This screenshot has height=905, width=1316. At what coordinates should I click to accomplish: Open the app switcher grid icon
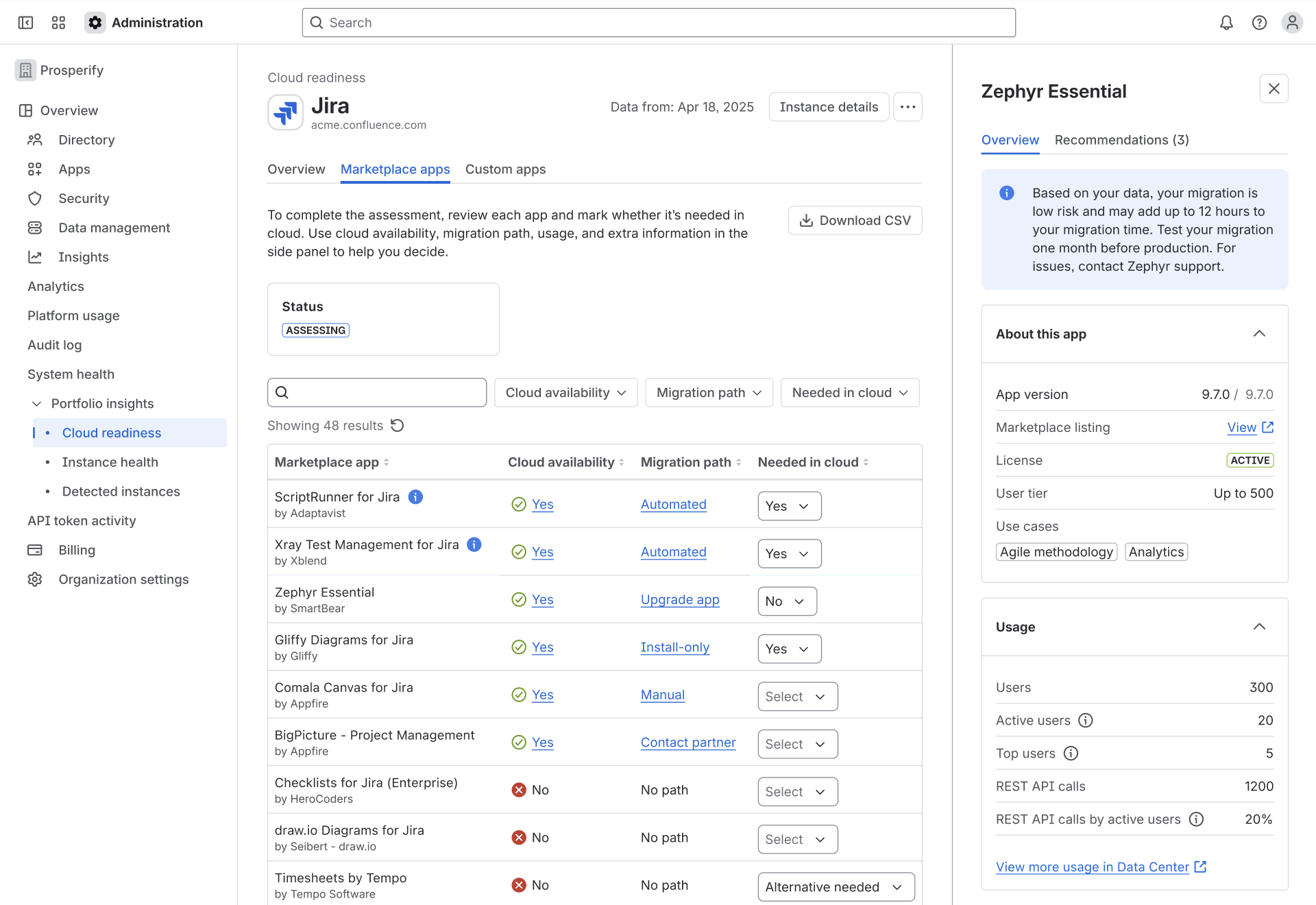click(x=58, y=22)
